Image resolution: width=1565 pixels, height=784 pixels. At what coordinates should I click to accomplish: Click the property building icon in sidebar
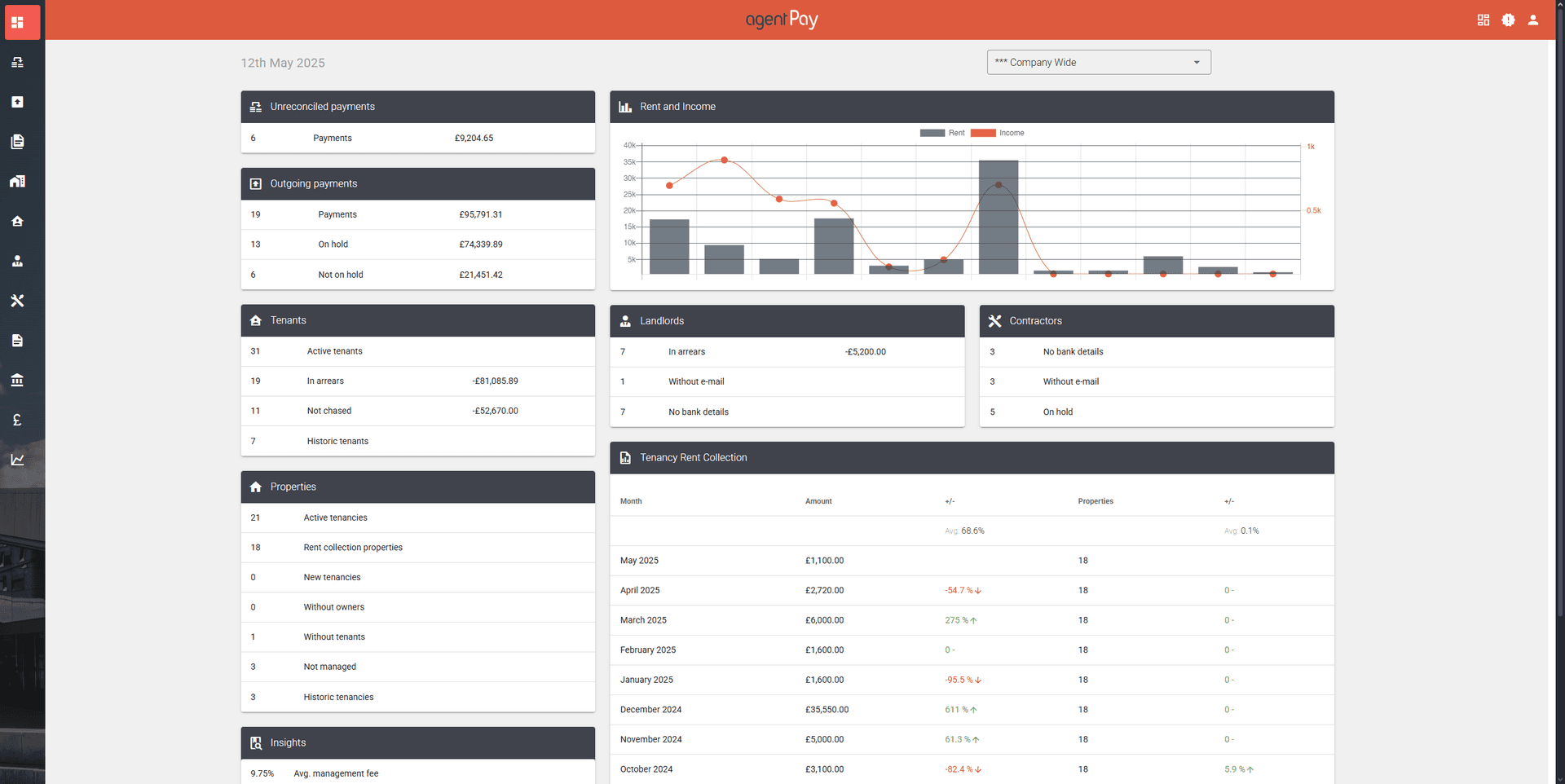[17, 181]
